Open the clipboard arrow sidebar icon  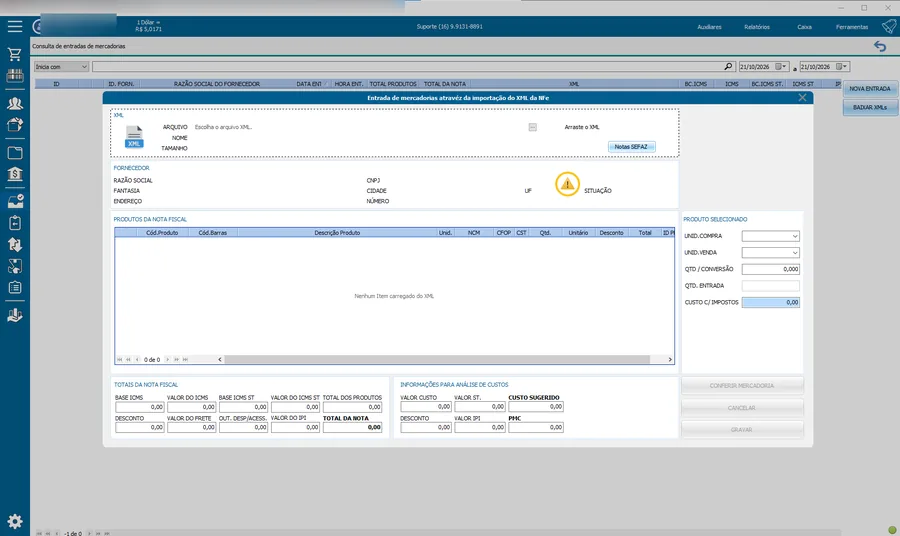[x=15, y=223]
